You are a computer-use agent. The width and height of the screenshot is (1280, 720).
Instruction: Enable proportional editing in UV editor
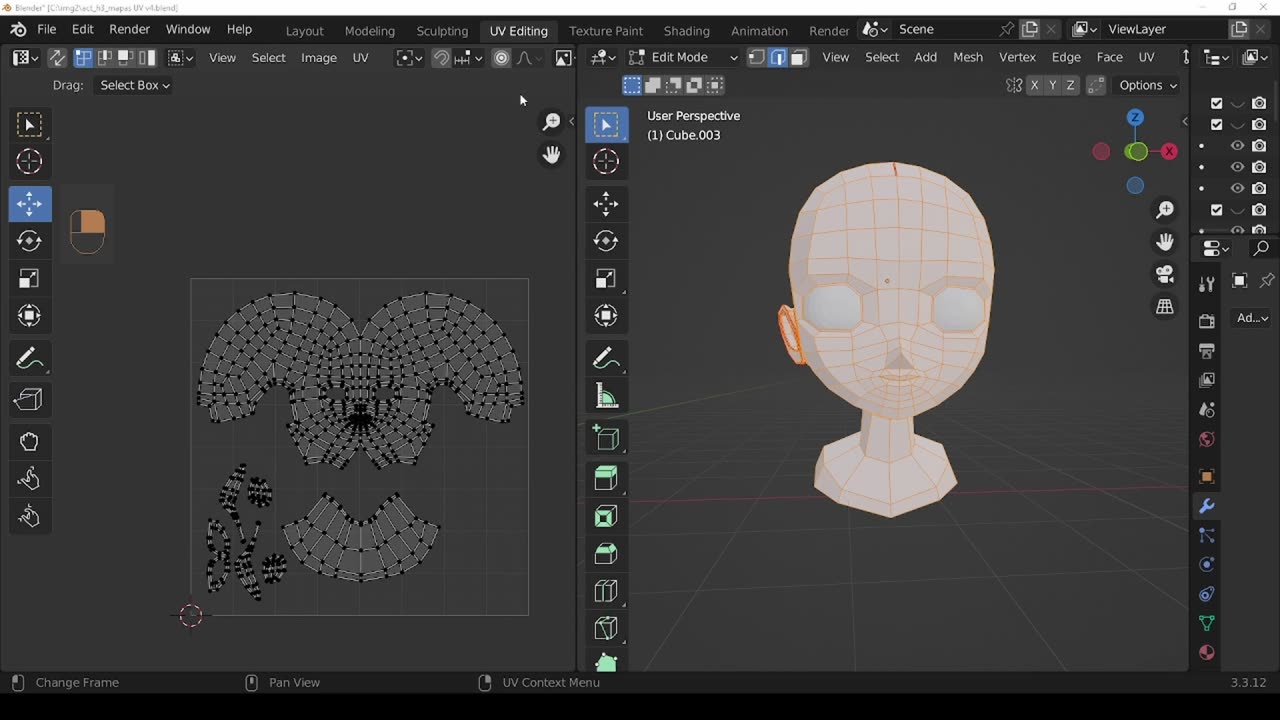pyautogui.click(x=501, y=58)
